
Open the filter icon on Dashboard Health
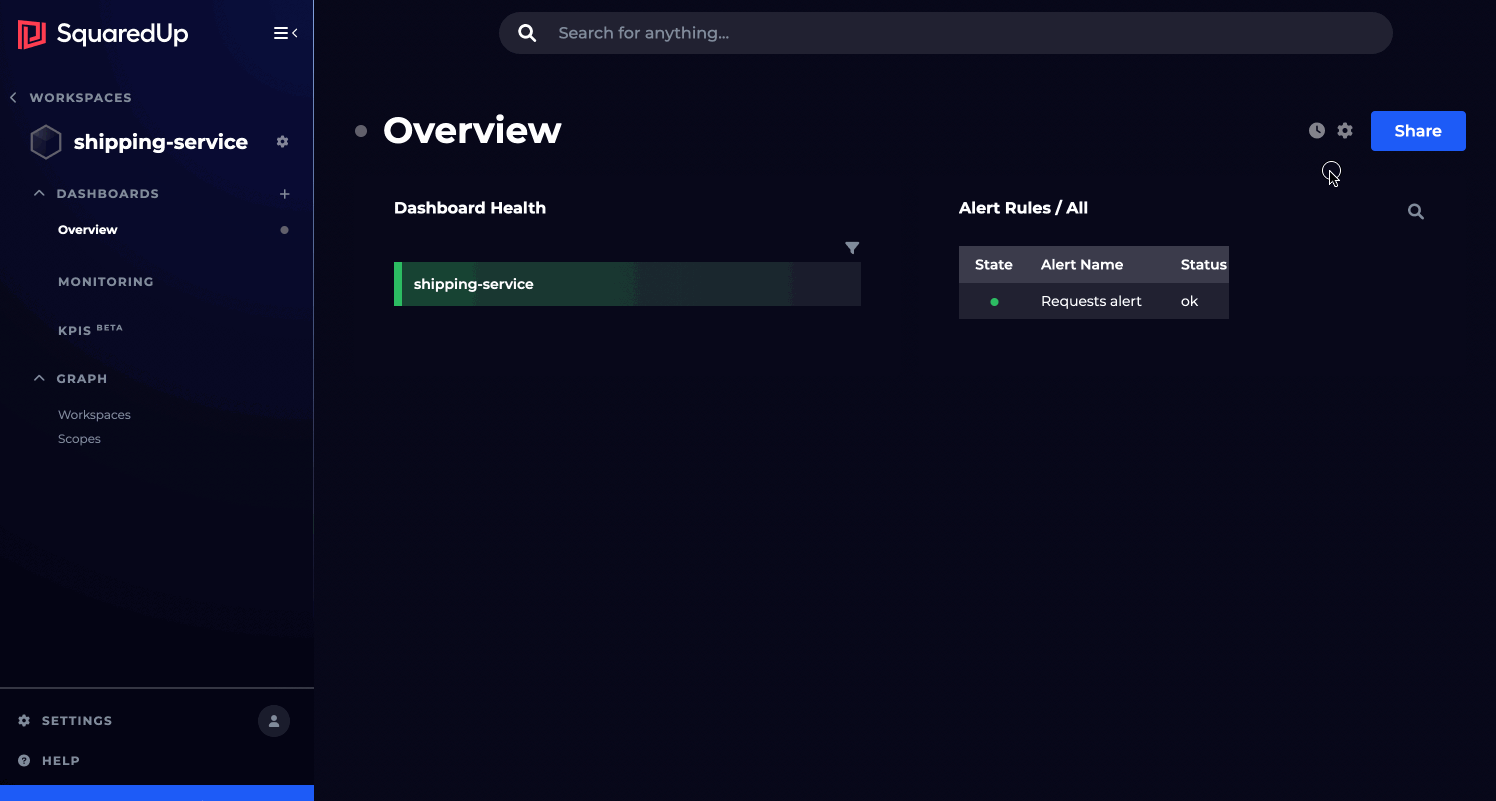pos(852,247)
